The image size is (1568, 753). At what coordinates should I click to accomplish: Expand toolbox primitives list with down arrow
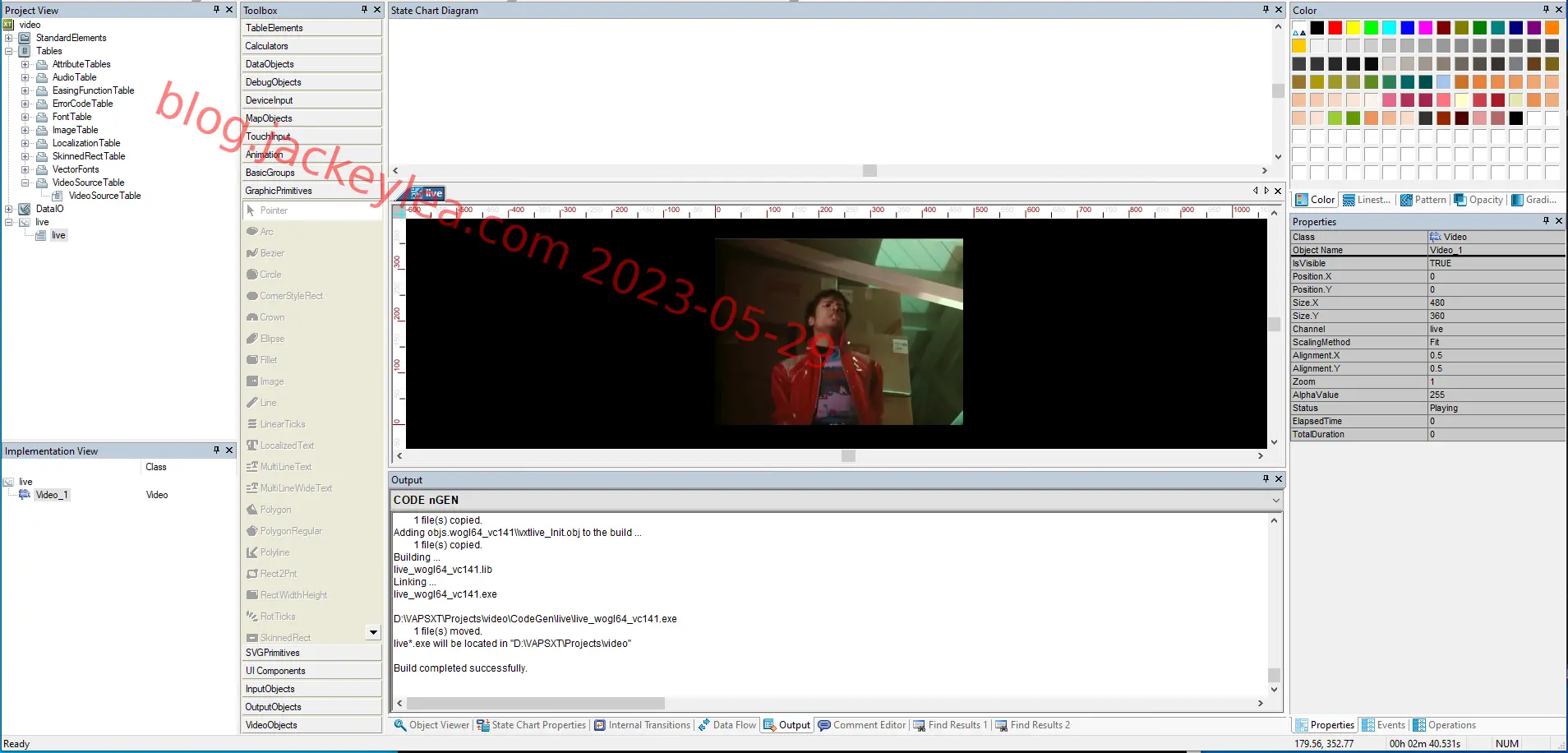pos(373,632)
